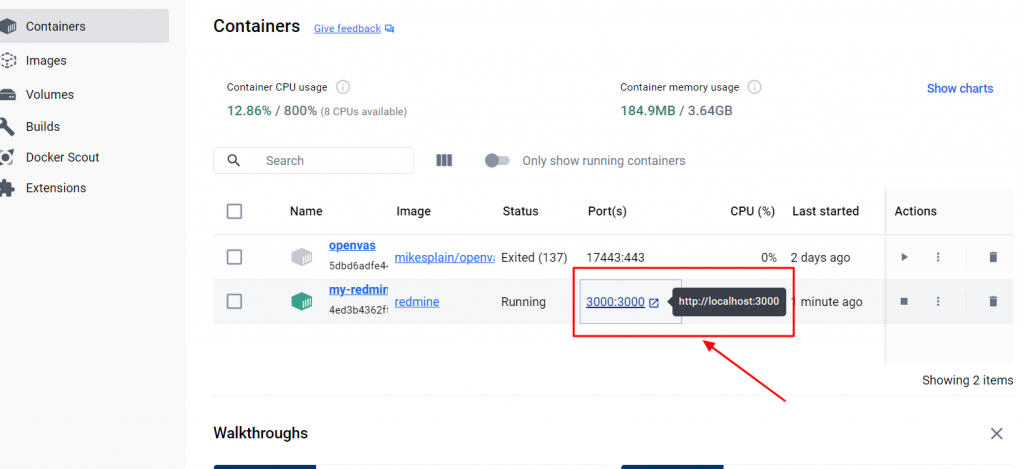1024x469 pixels.
Task: Open the 3000:3000 port link
Action: click(615, 302)
